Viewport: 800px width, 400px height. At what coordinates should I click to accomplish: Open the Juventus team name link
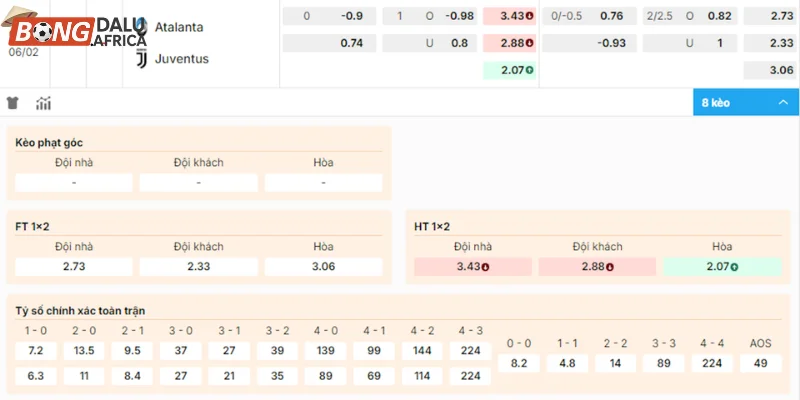click(181, 58)
